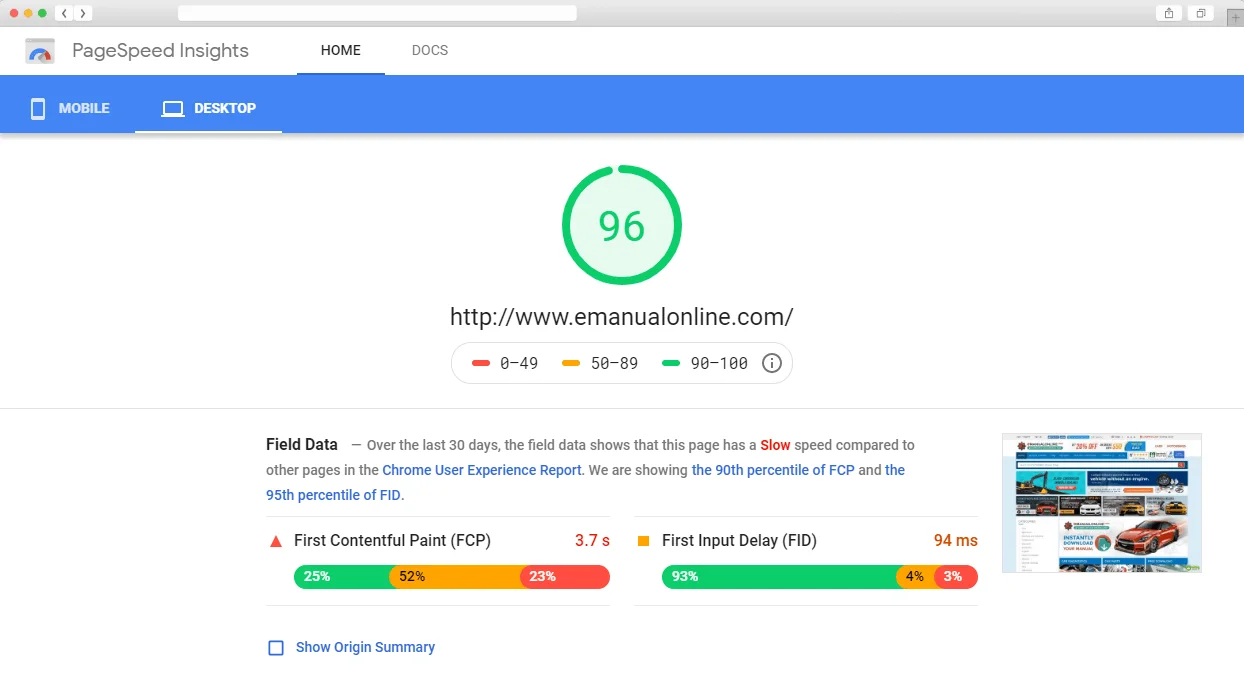The image size is (1244, 694).
Task: Click the FCP green 25% bar segment
Action: tap(342, 577)
